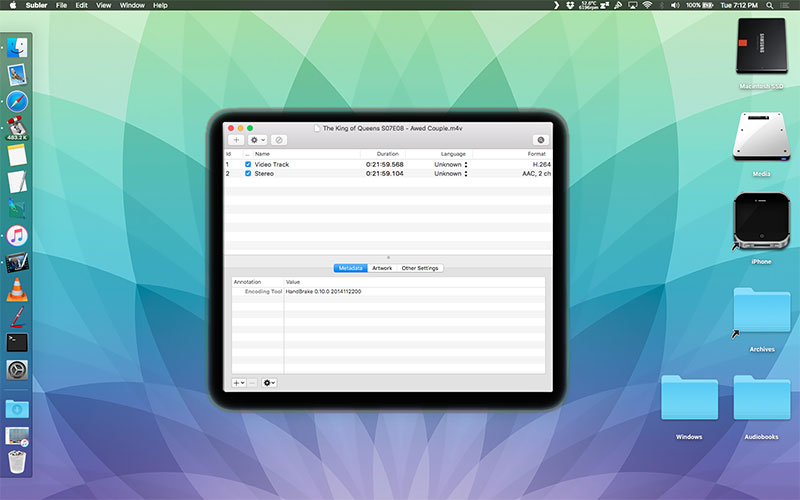Screen dimensions: 800x500
Task: Open the Help menu
Action: [x=160, y=5]
